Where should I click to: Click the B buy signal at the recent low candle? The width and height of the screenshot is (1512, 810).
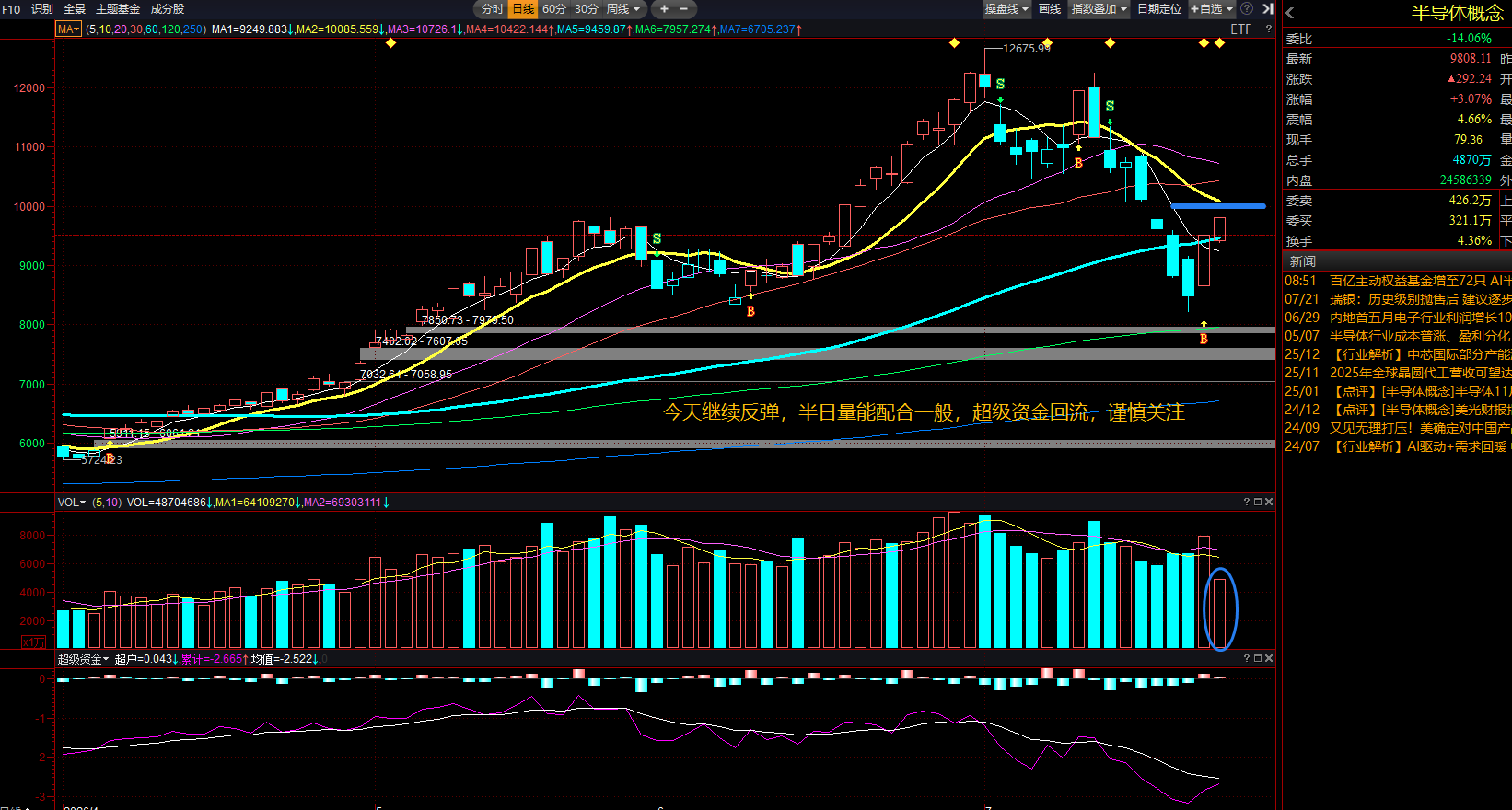1204,339
